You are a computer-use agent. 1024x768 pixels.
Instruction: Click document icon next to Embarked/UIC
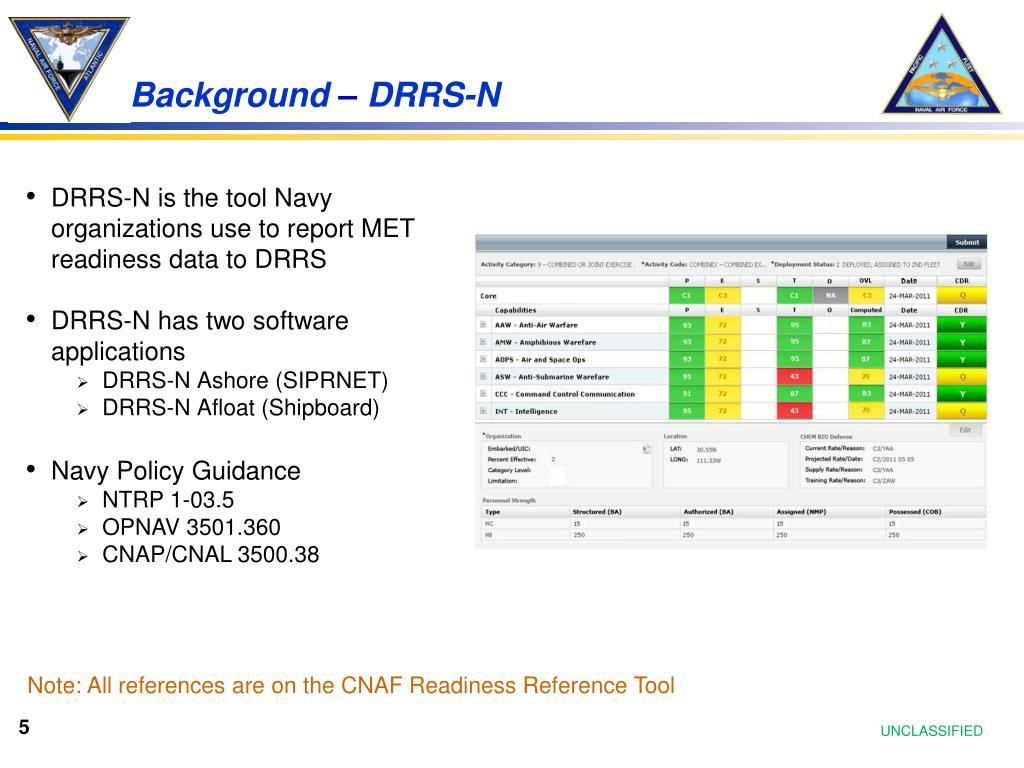coord(646,449)
